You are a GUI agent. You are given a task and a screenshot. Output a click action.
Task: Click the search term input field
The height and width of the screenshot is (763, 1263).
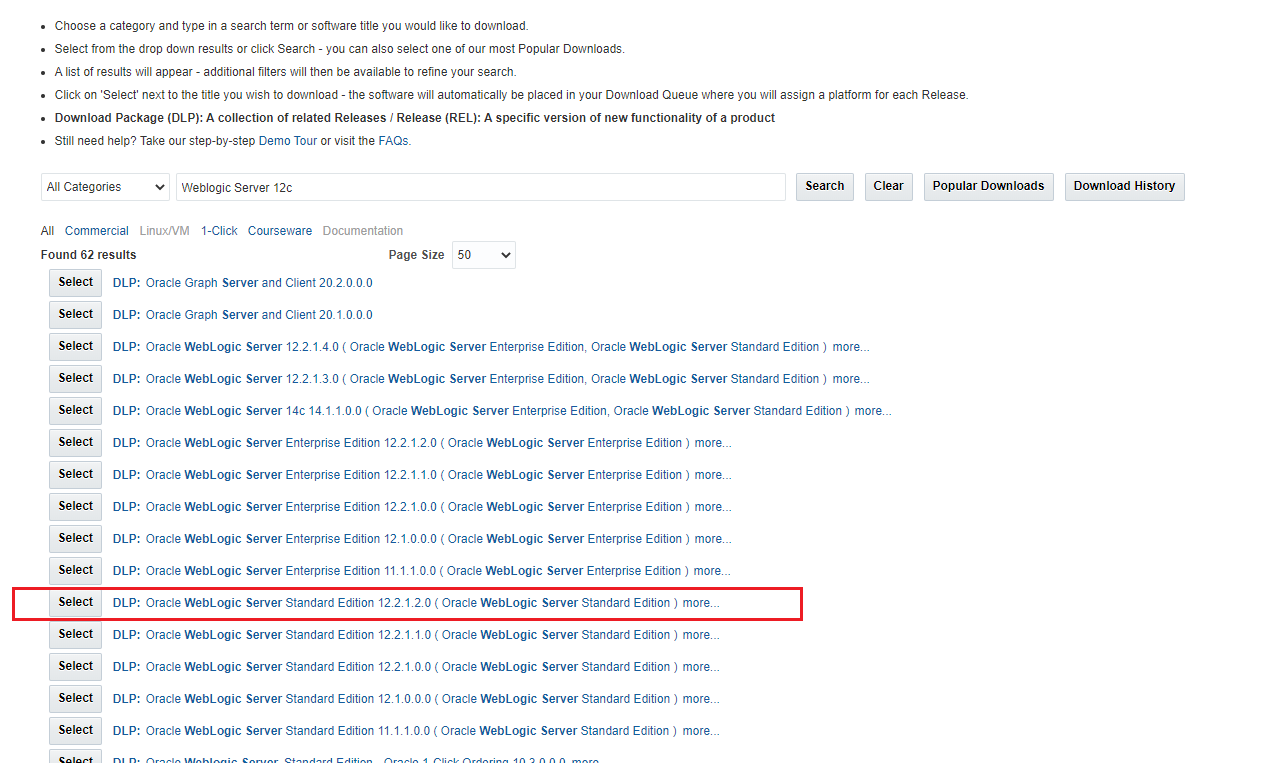(x=481, y=187)
